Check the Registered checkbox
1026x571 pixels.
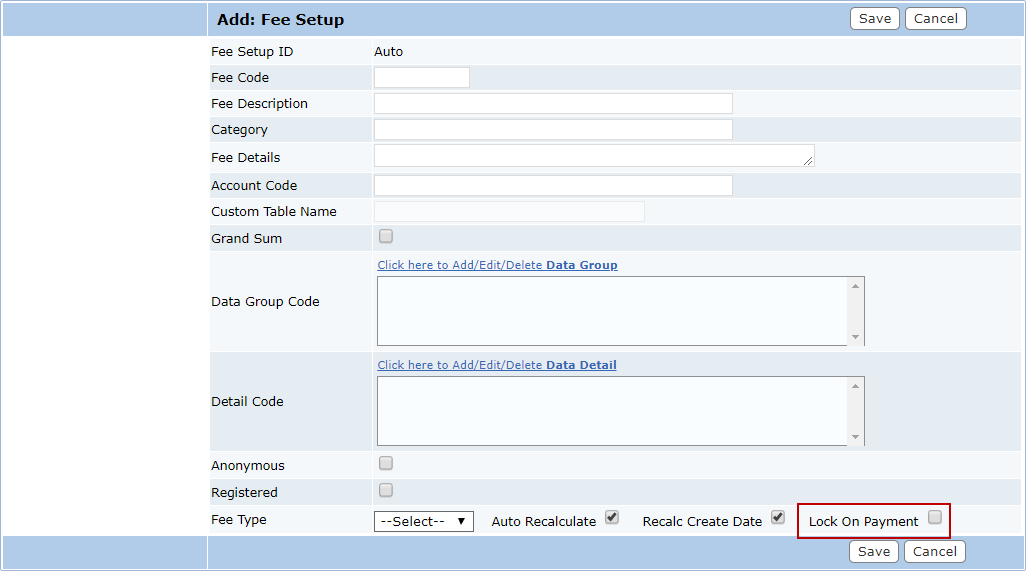(386, 491)
